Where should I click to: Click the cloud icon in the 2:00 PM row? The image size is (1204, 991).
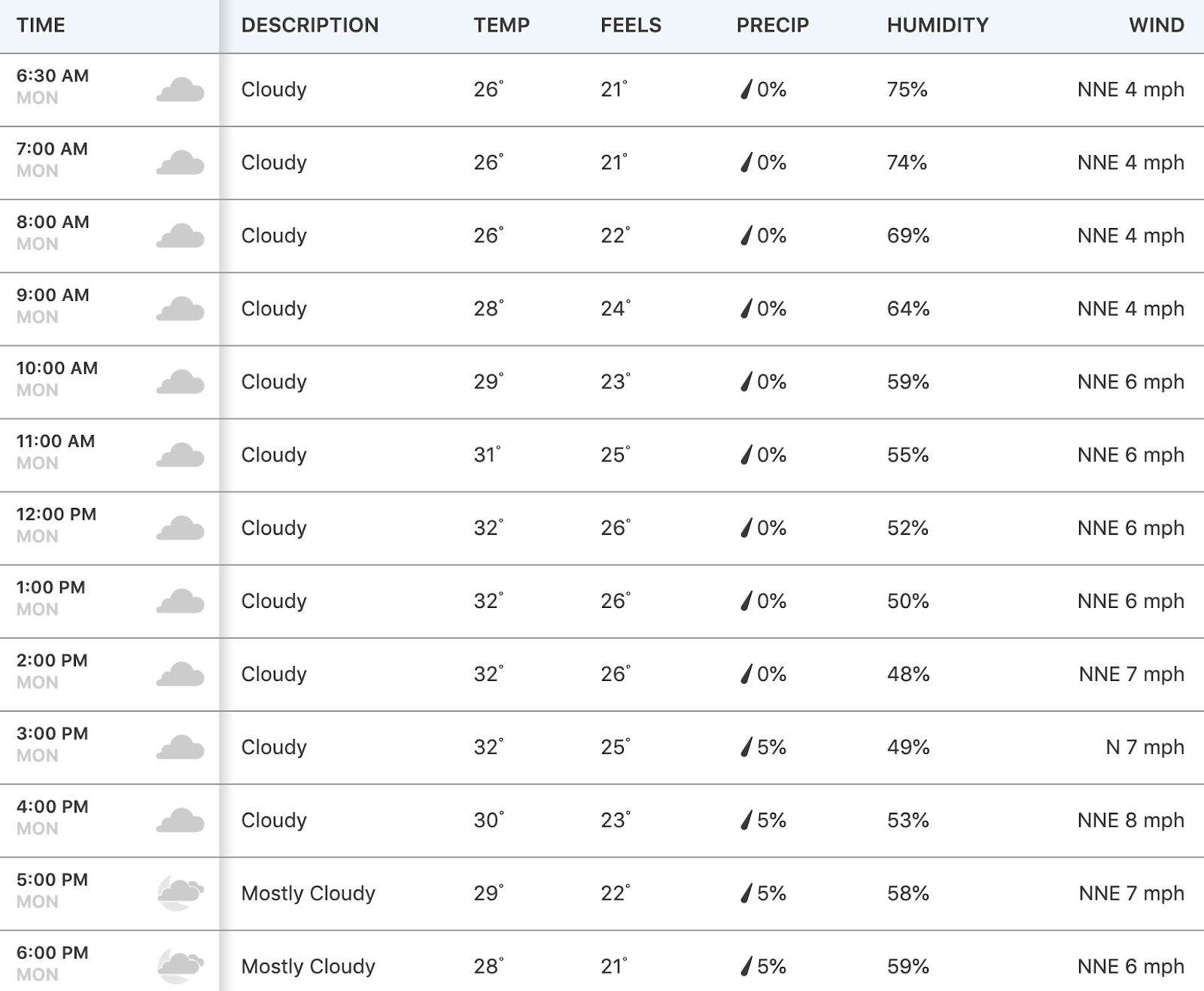(x=181, y=673)
